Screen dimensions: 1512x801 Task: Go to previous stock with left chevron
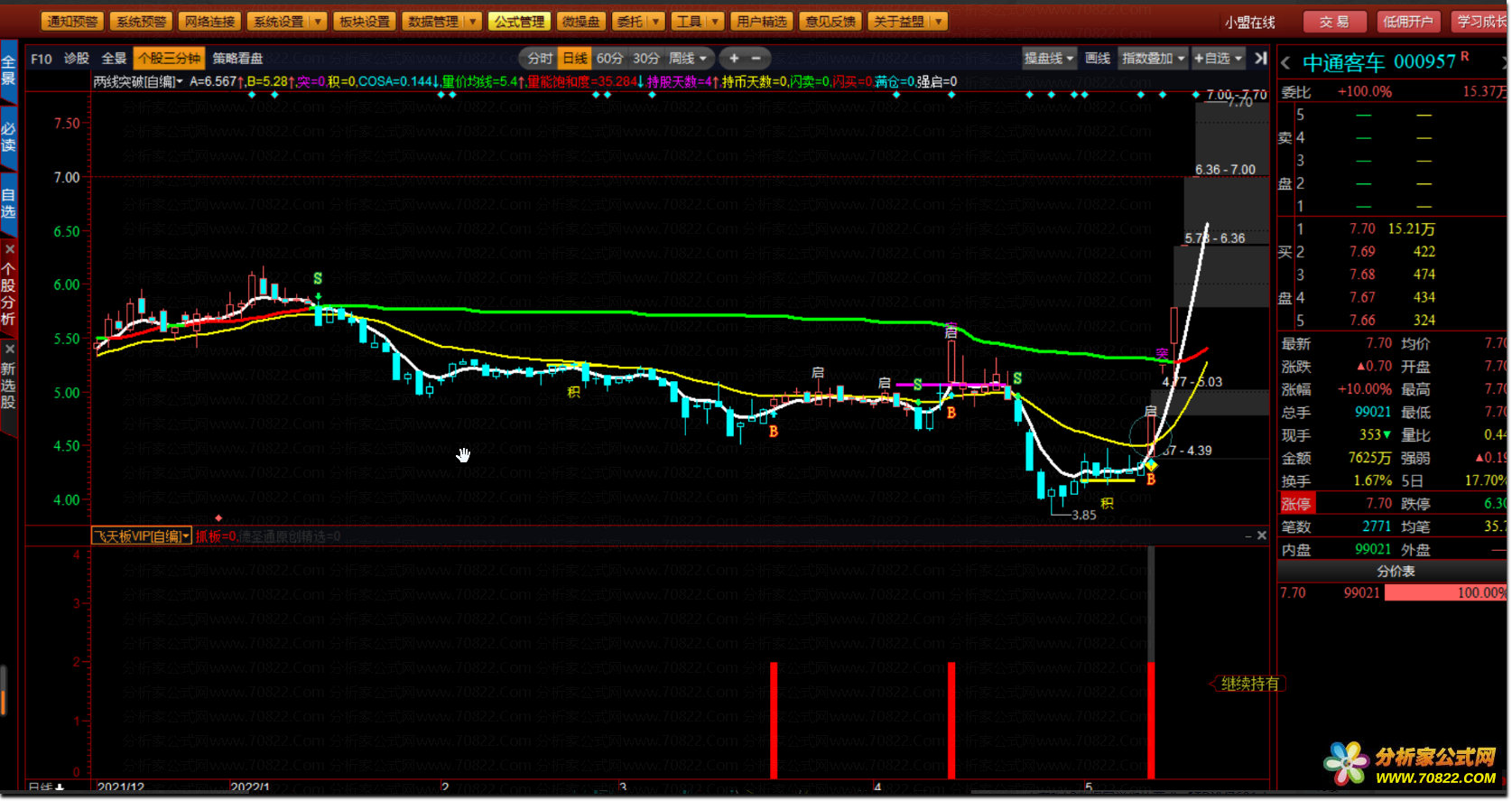pos(1285,63)
